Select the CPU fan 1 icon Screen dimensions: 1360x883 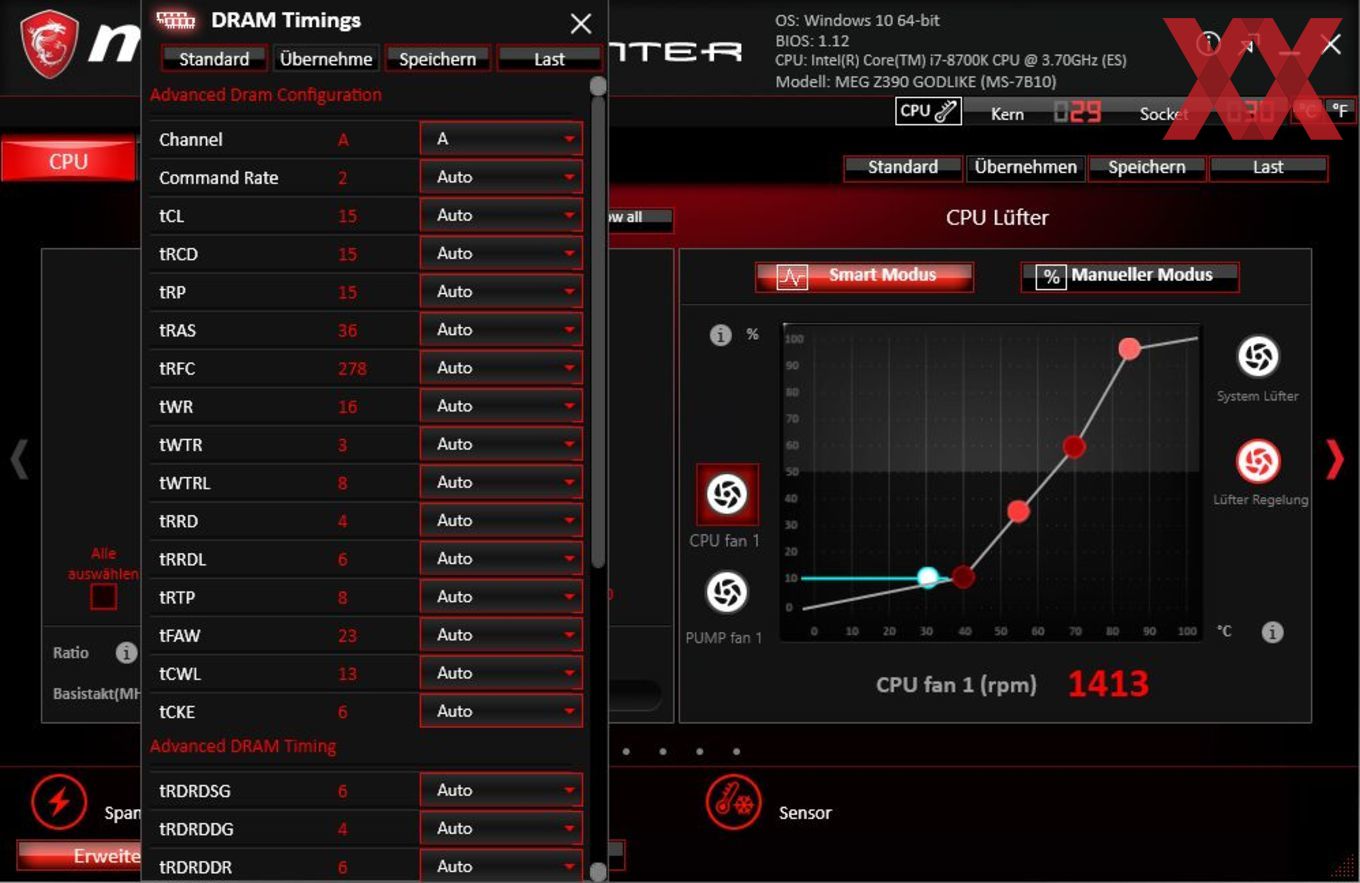(x=727, y=494)
